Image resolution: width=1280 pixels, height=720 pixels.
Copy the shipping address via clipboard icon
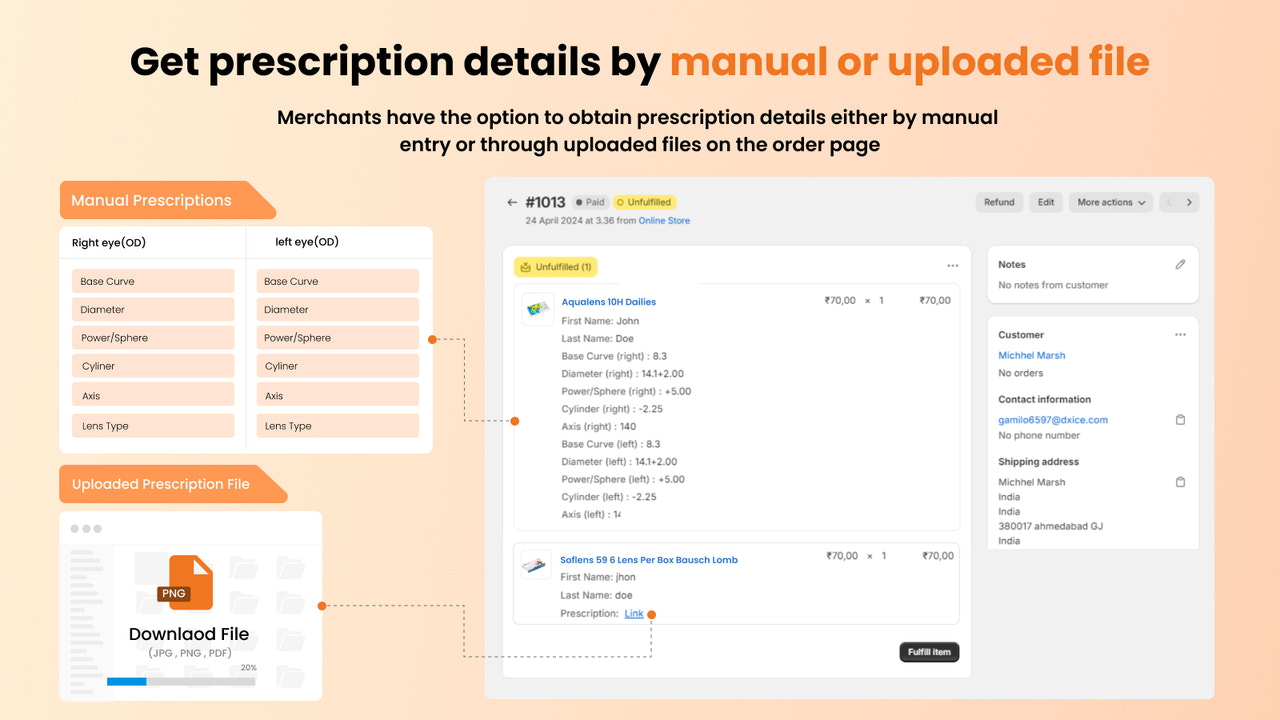[1180, 481]
